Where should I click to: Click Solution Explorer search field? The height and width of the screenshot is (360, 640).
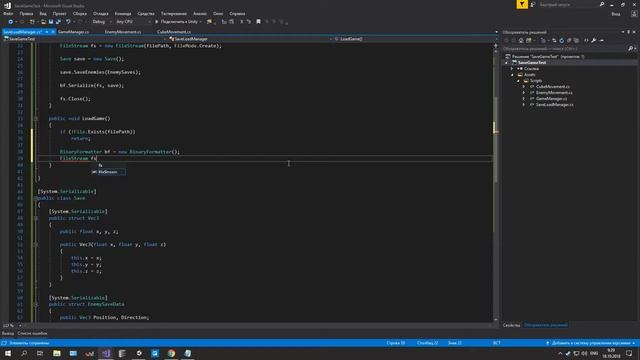(565, 49)
